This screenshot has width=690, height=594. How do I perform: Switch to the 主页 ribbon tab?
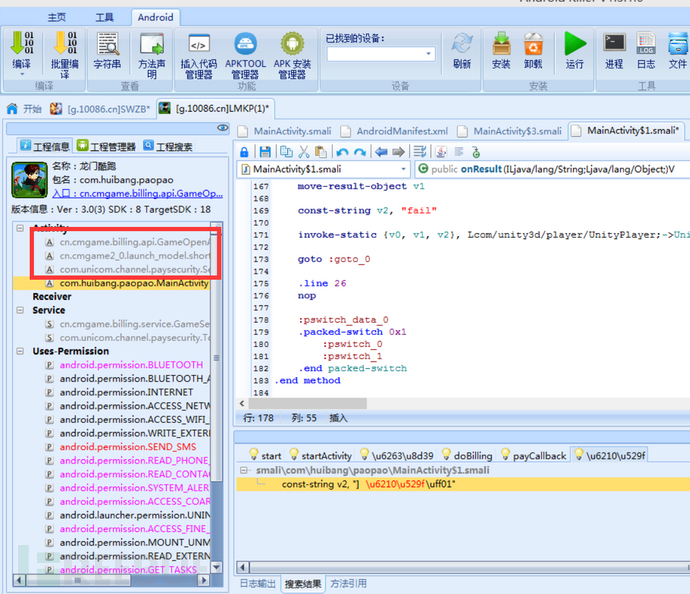57,17
